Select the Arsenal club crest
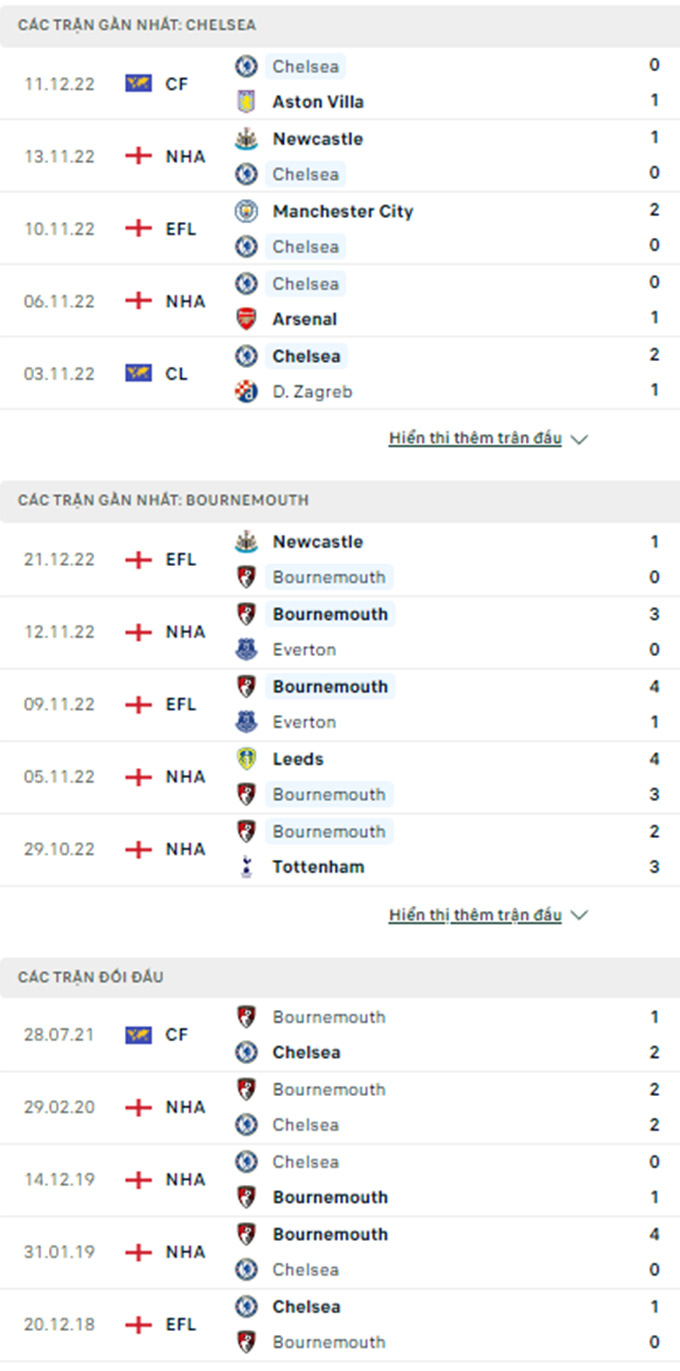The width and height of the screenshot is (680, 1371). [x=246, y=319]
